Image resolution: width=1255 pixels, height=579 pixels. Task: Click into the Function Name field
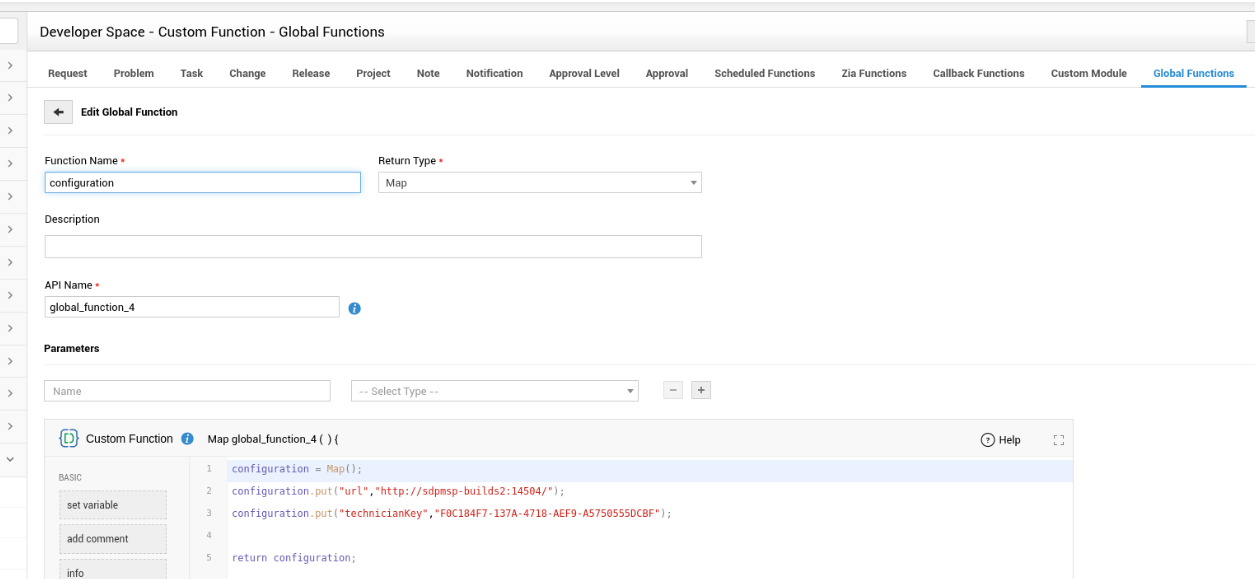[202, 183]
